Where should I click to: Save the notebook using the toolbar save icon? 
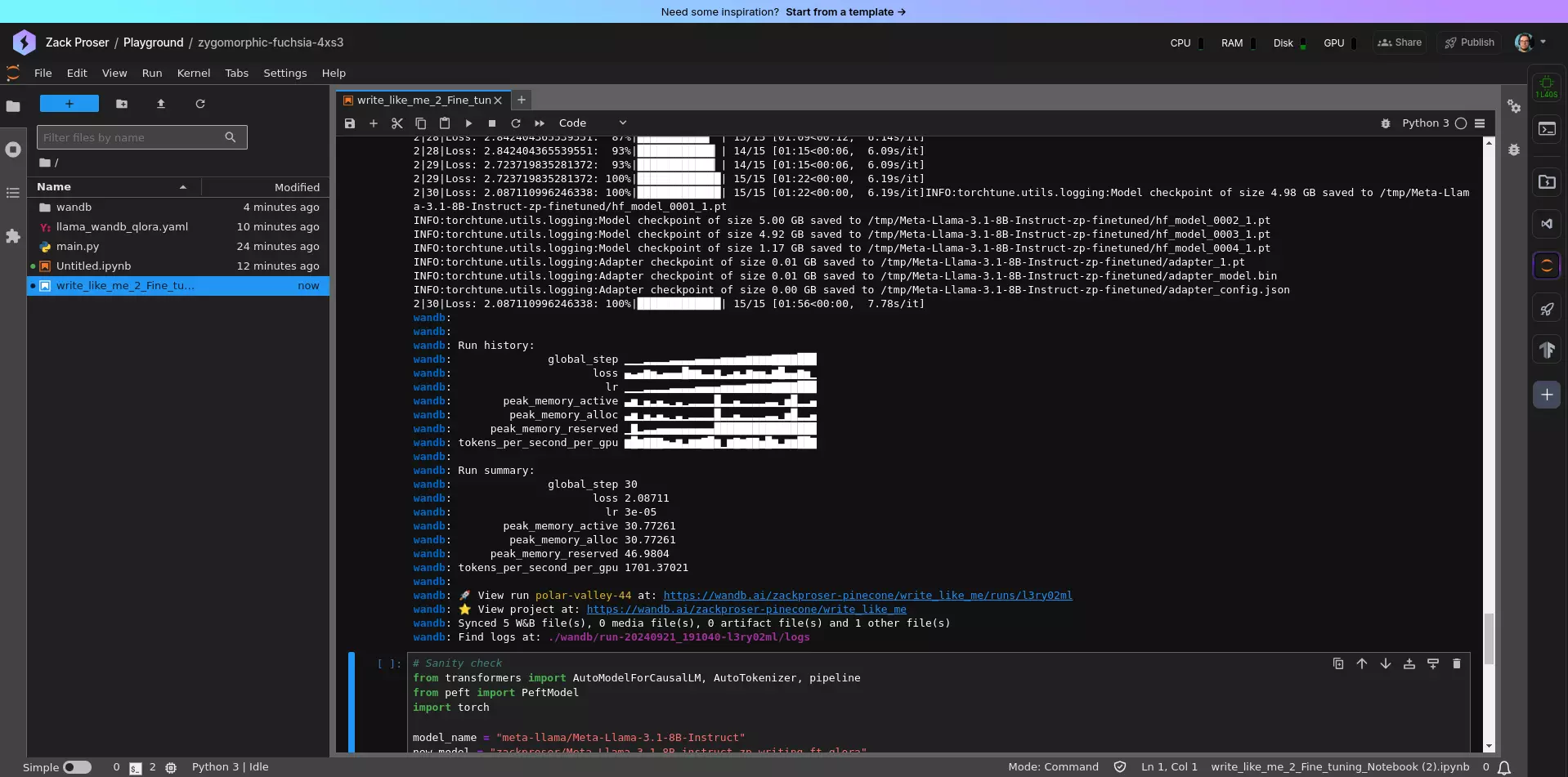click(x=350, y=123)
